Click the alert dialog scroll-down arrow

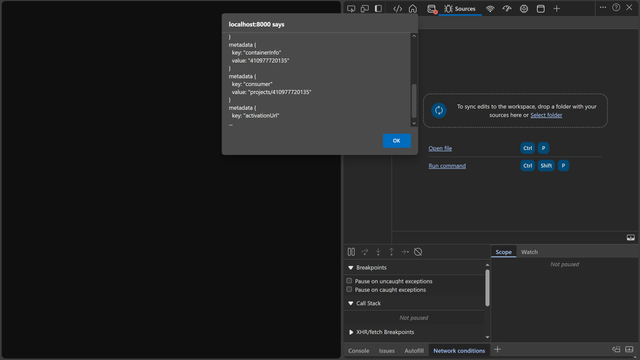[x=414, y=123]
